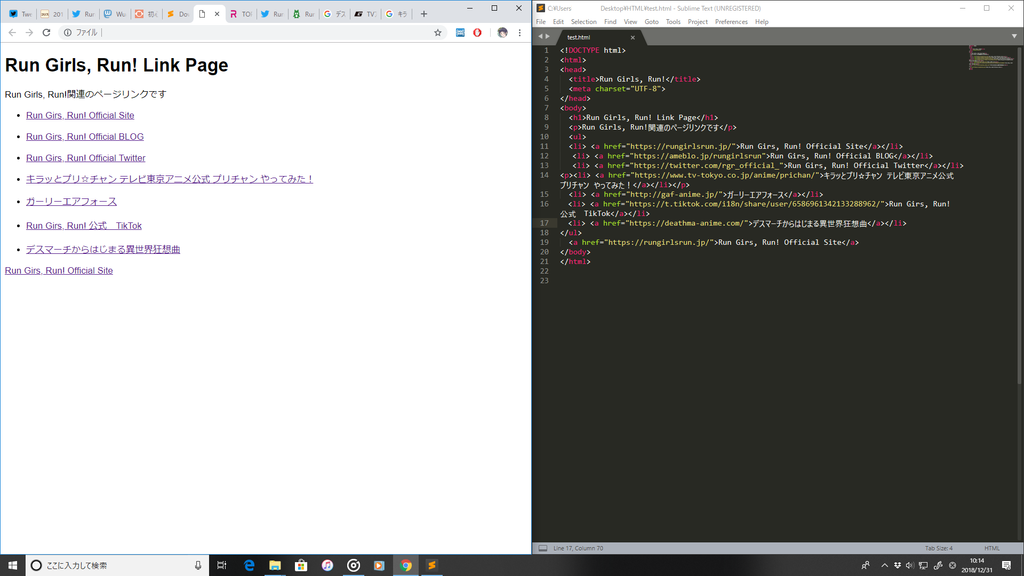Click blue extension icon beside bookmark star
1024x576 pixels.
pyautogui.click(x=460, y=33)
